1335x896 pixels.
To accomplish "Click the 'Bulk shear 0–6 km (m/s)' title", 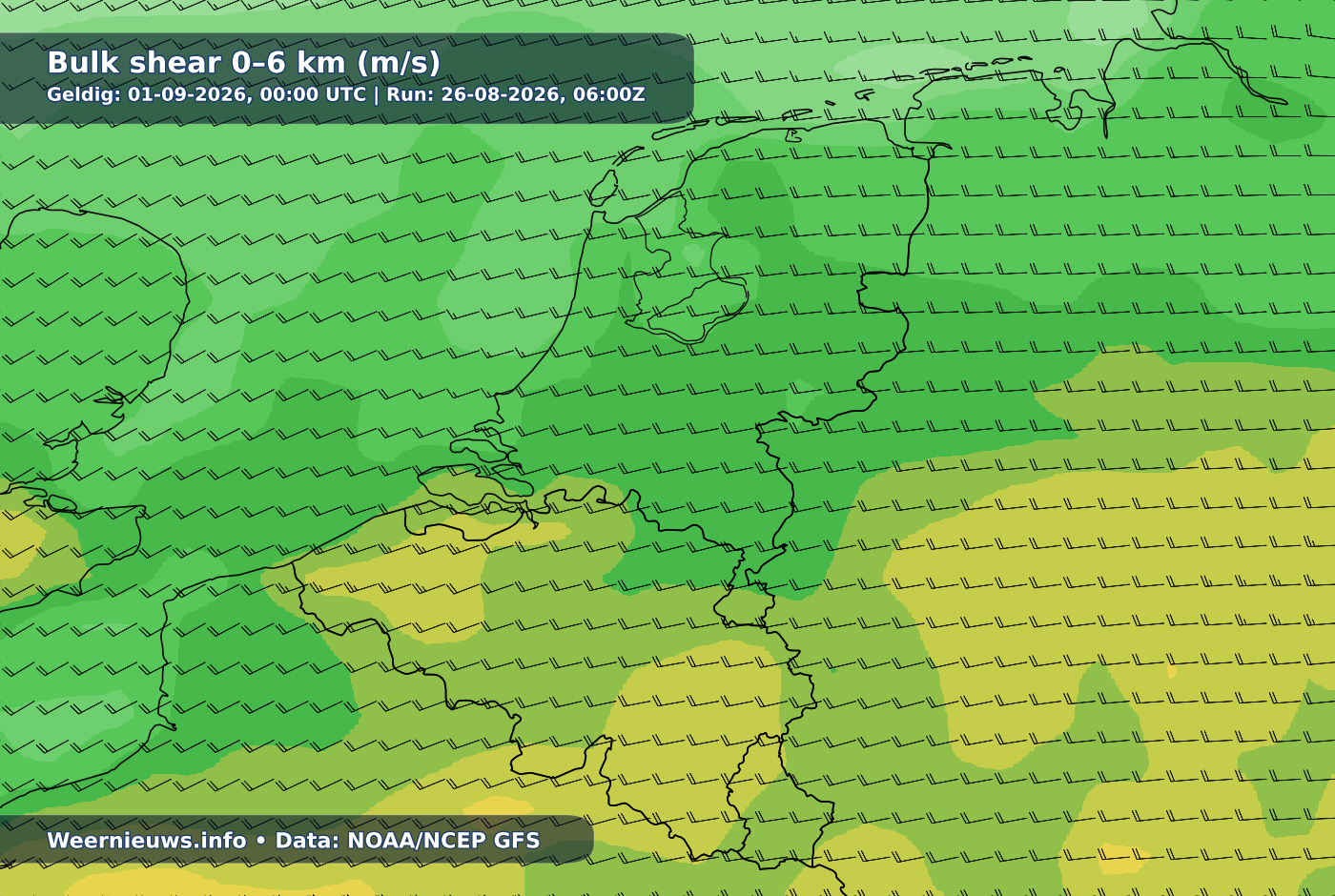I will 244,62.
